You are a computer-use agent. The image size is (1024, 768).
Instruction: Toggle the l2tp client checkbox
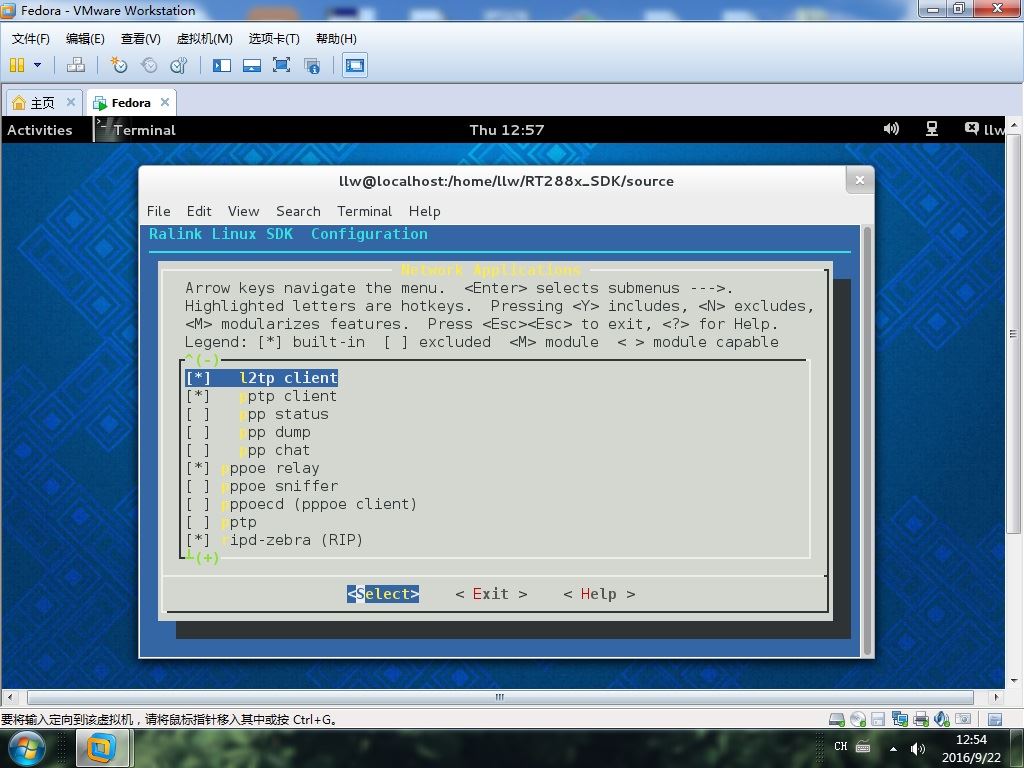(x=198, y=378)
